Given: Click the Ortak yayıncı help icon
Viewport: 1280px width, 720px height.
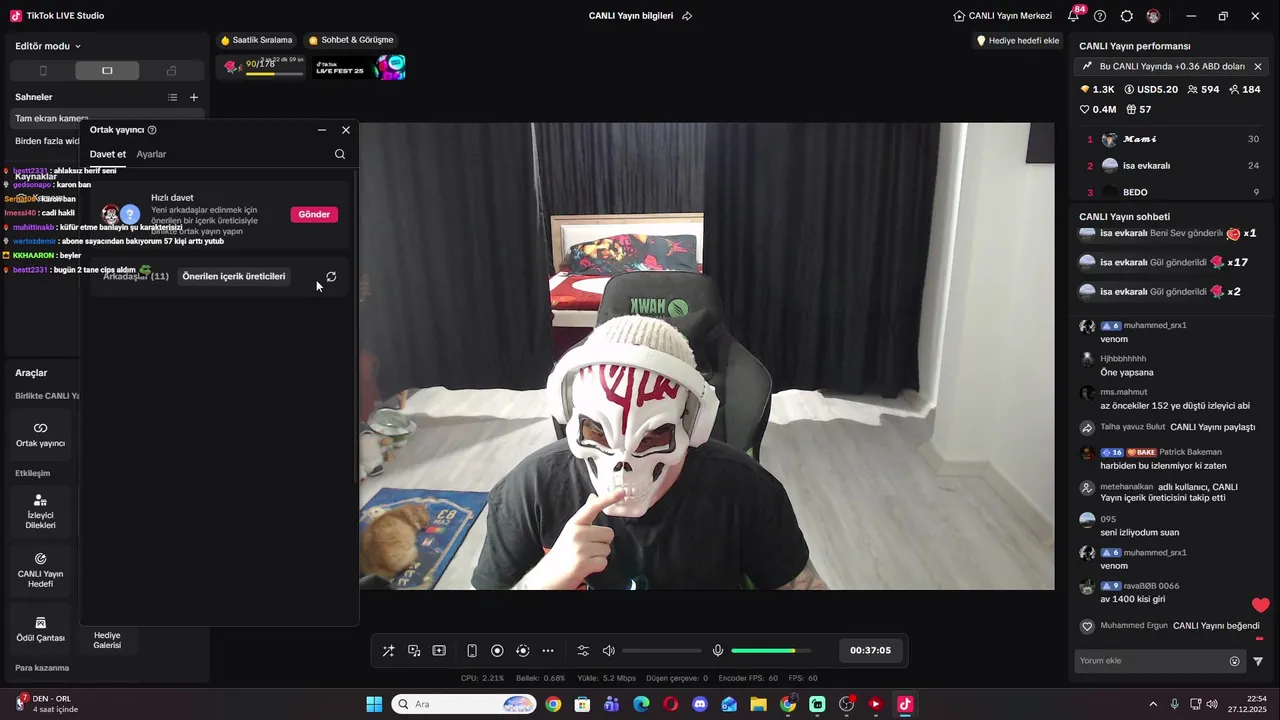Looking at the screenshot, I should tap(152, 130).
